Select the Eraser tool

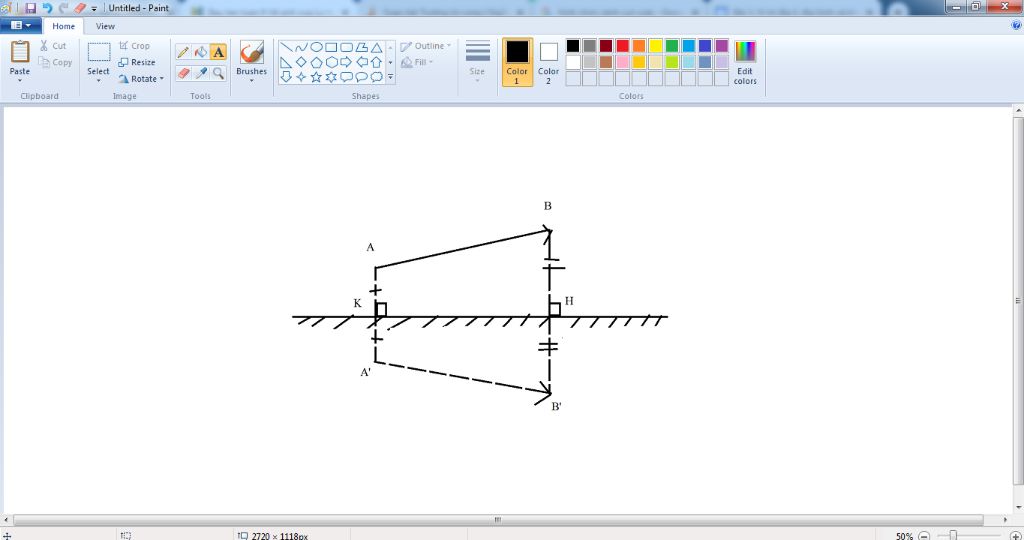[184, 73]
